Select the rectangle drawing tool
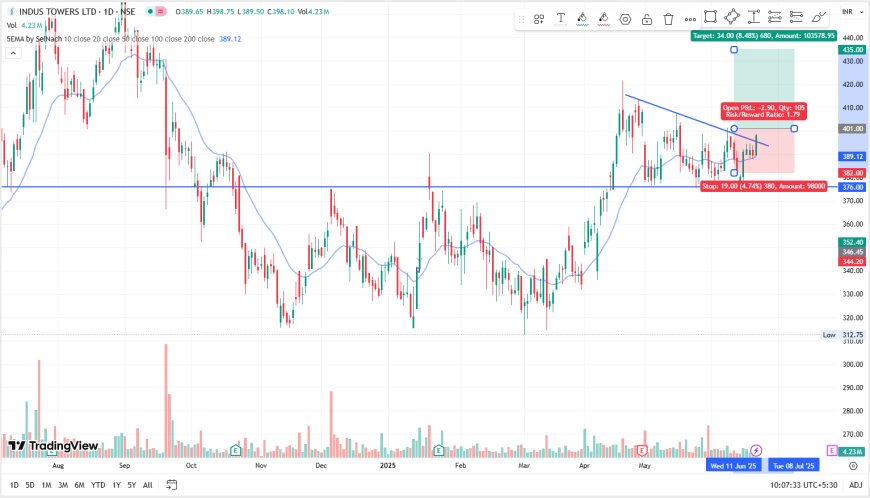The image size is (870, 498). (710, 17)
